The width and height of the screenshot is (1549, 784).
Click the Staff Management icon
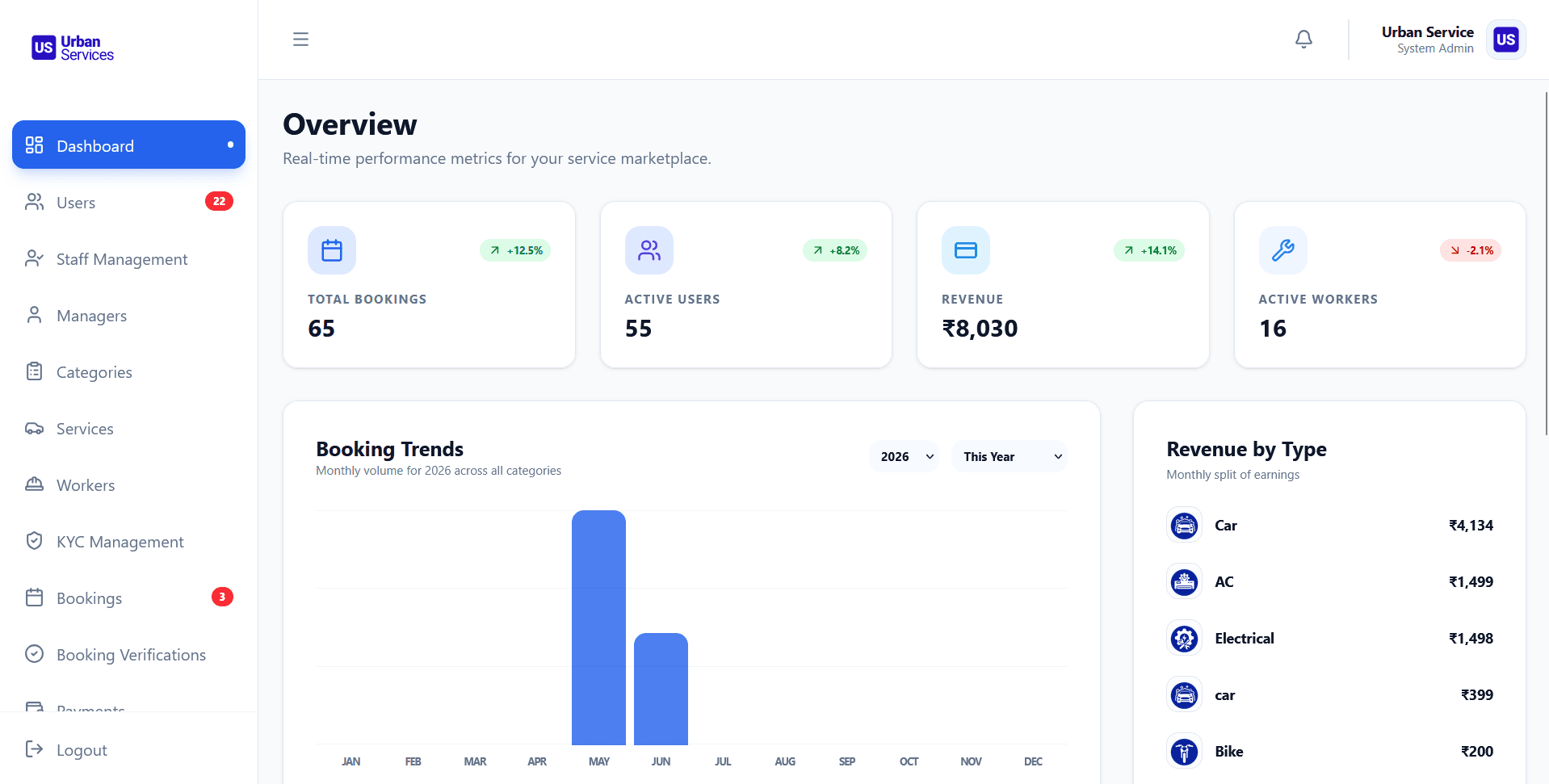coord(34,258)
